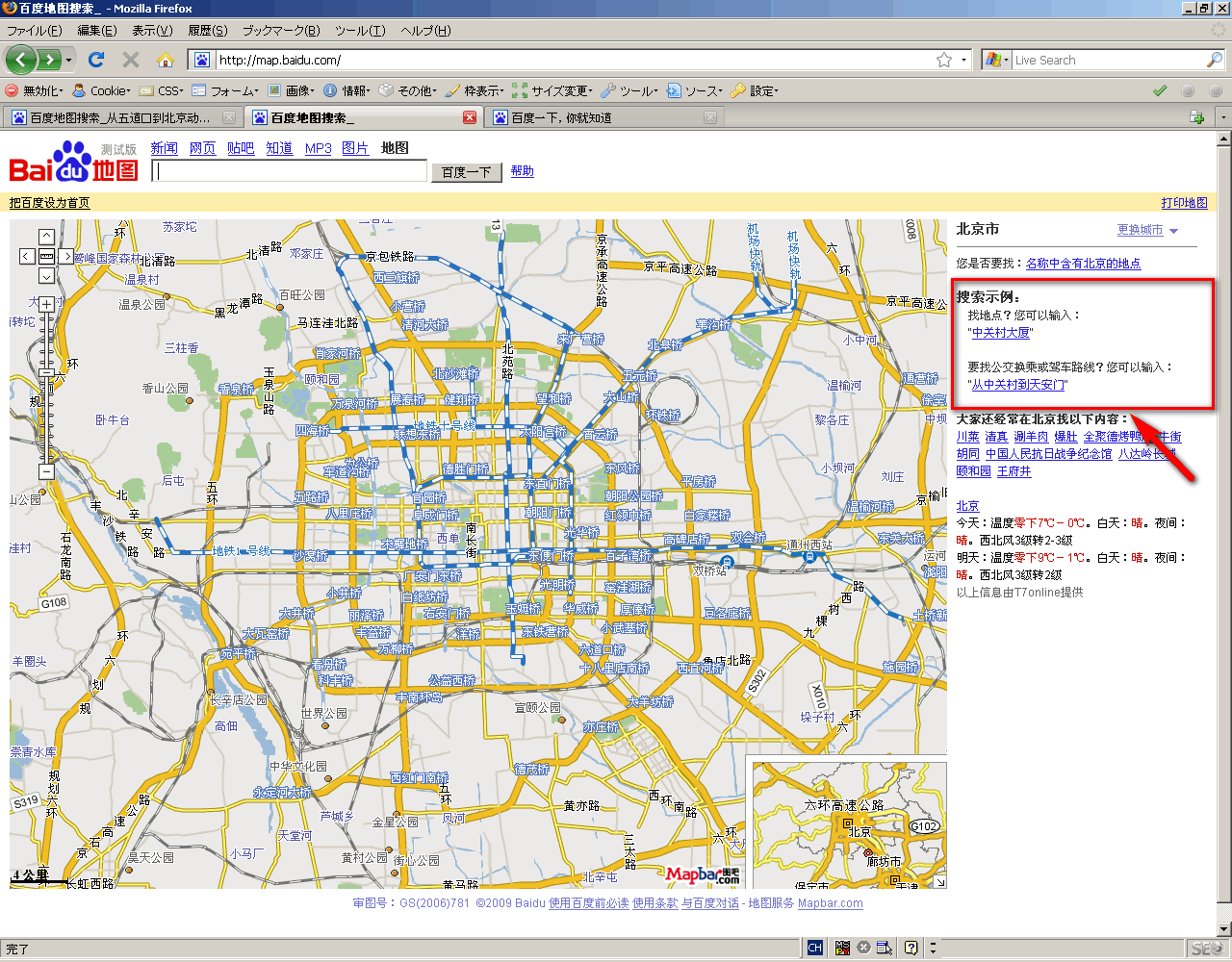Click the 百度一下 search button
Image resolution: width=1232 pixels, height=962 pixels.
tap(466, 172)
